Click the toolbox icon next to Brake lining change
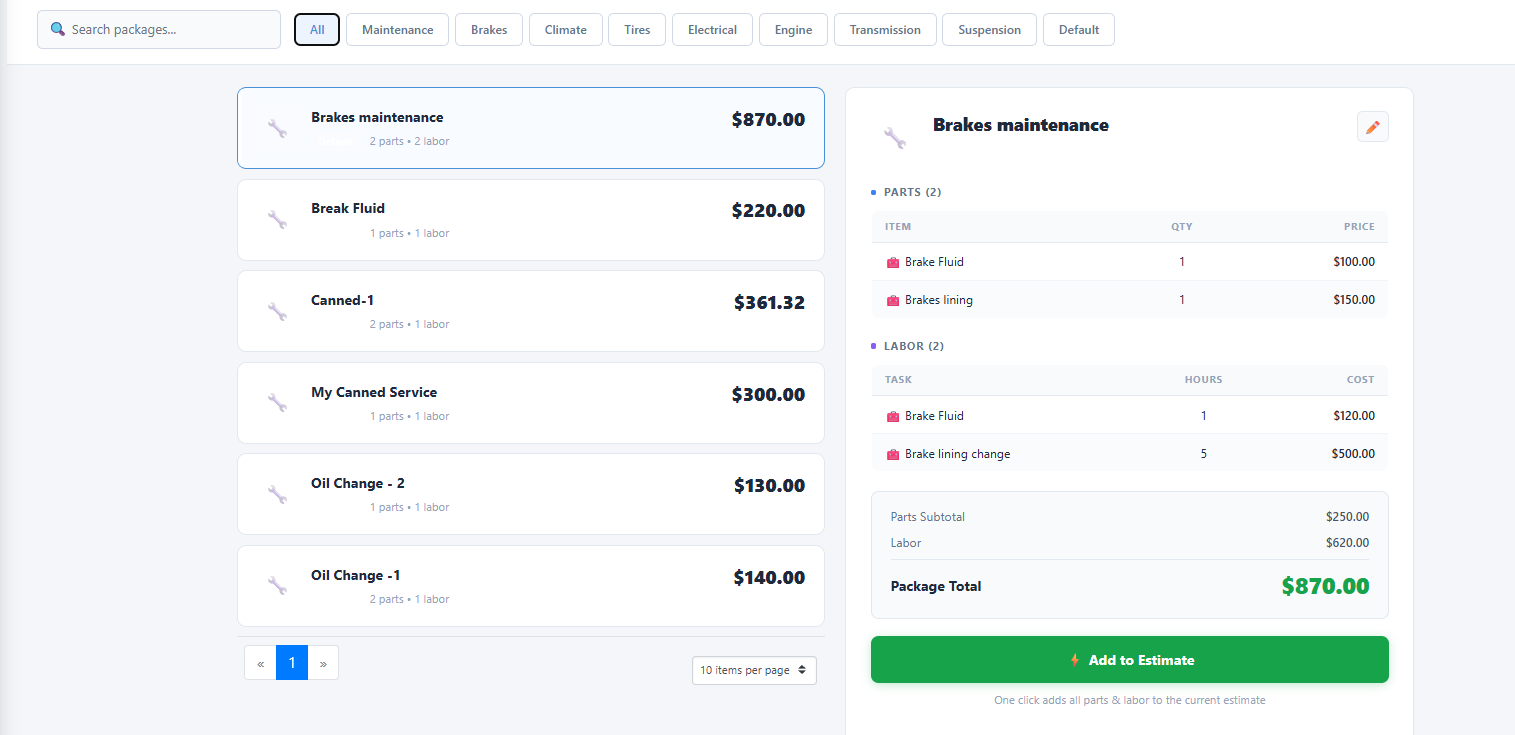 coord(893,454)
